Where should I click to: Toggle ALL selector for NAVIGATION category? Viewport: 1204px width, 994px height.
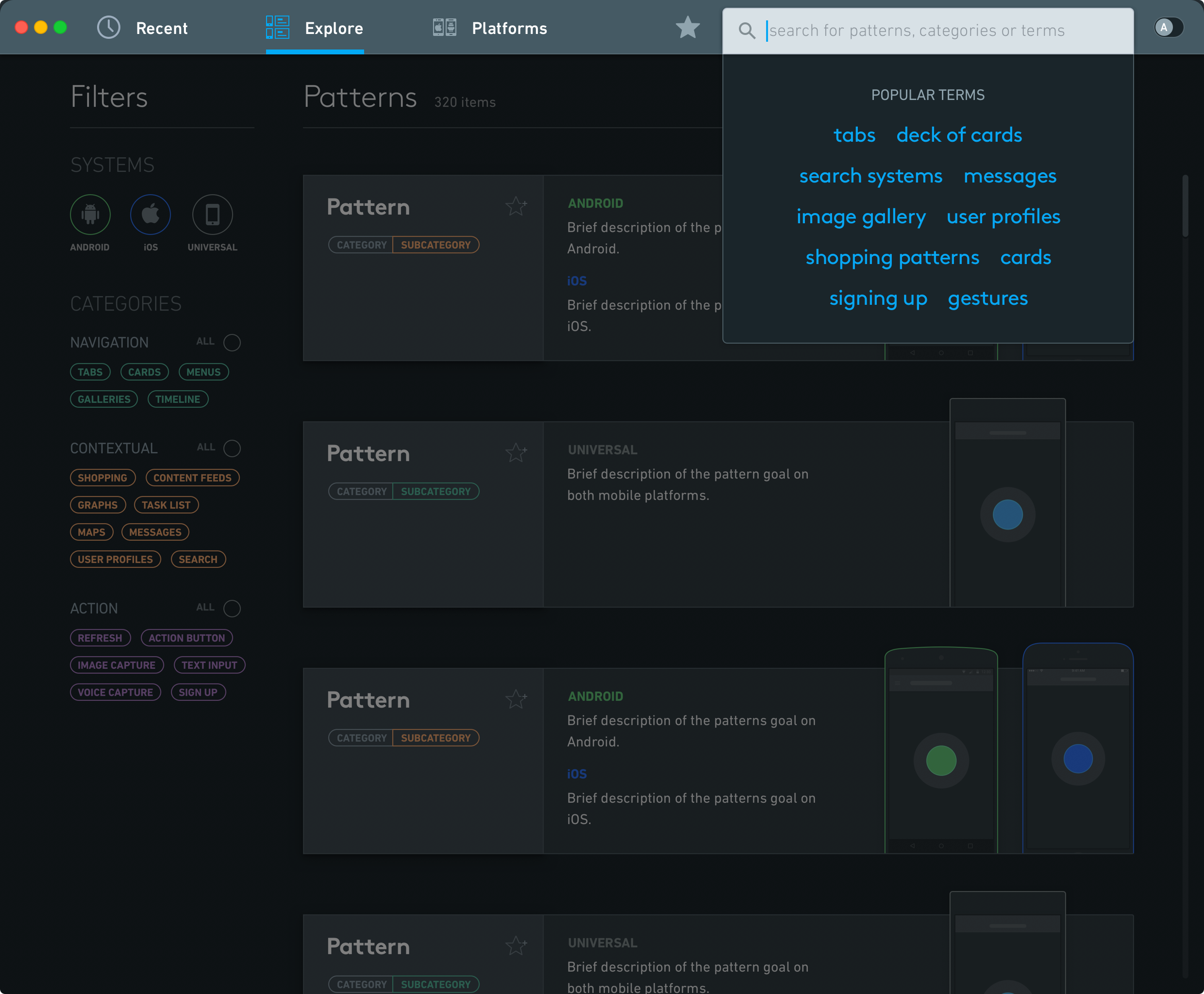[x=232, y=342]
